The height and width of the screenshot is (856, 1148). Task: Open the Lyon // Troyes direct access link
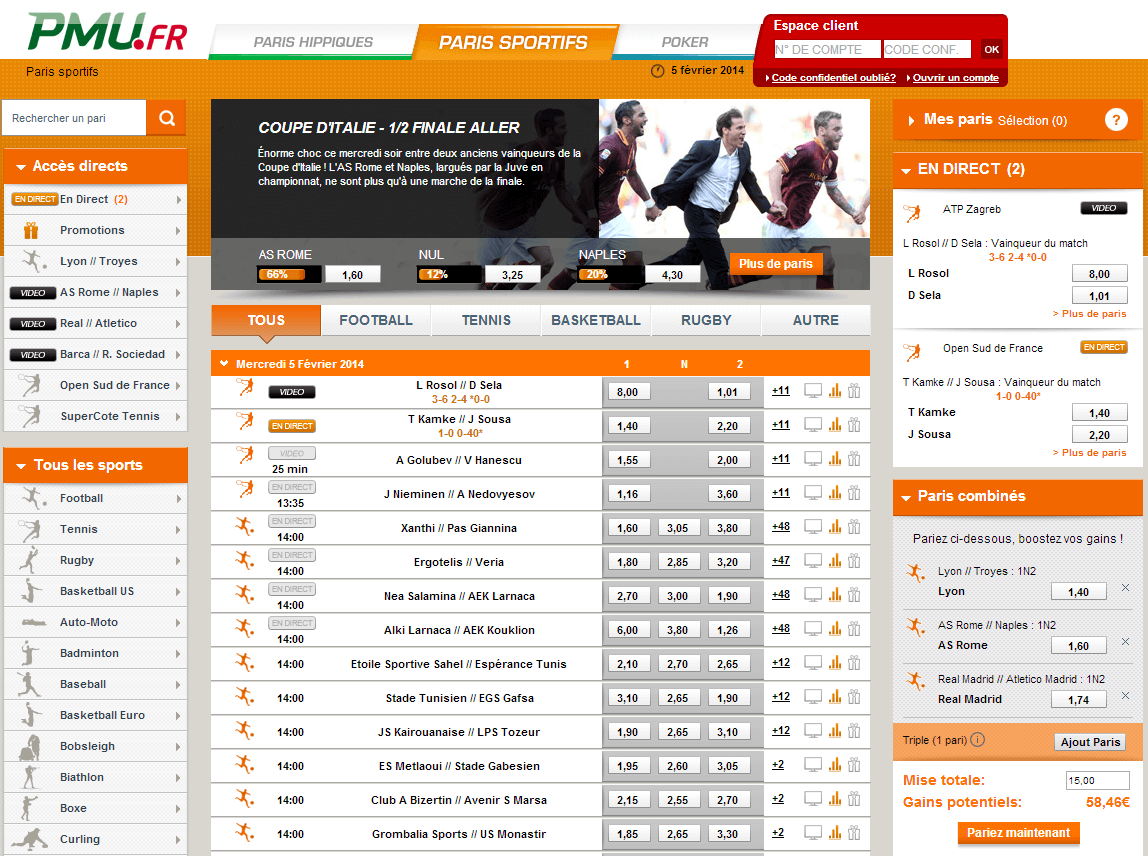tap(95, 261)
